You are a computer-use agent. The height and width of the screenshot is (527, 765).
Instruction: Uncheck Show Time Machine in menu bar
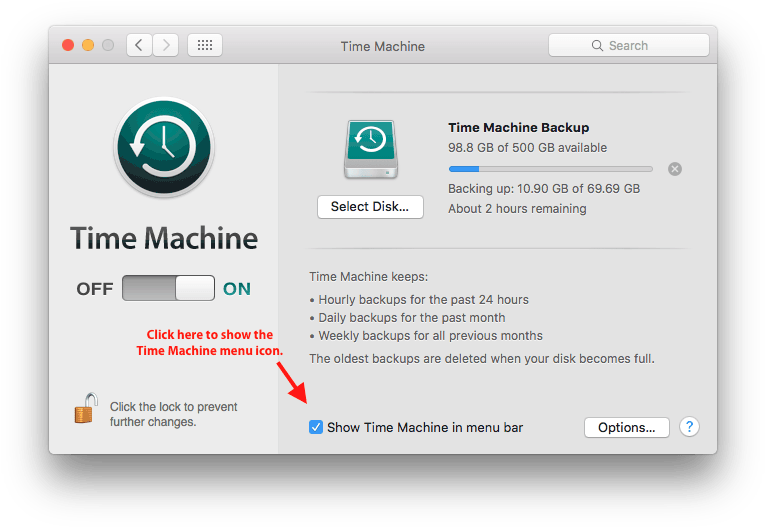[x=316, y=427]
